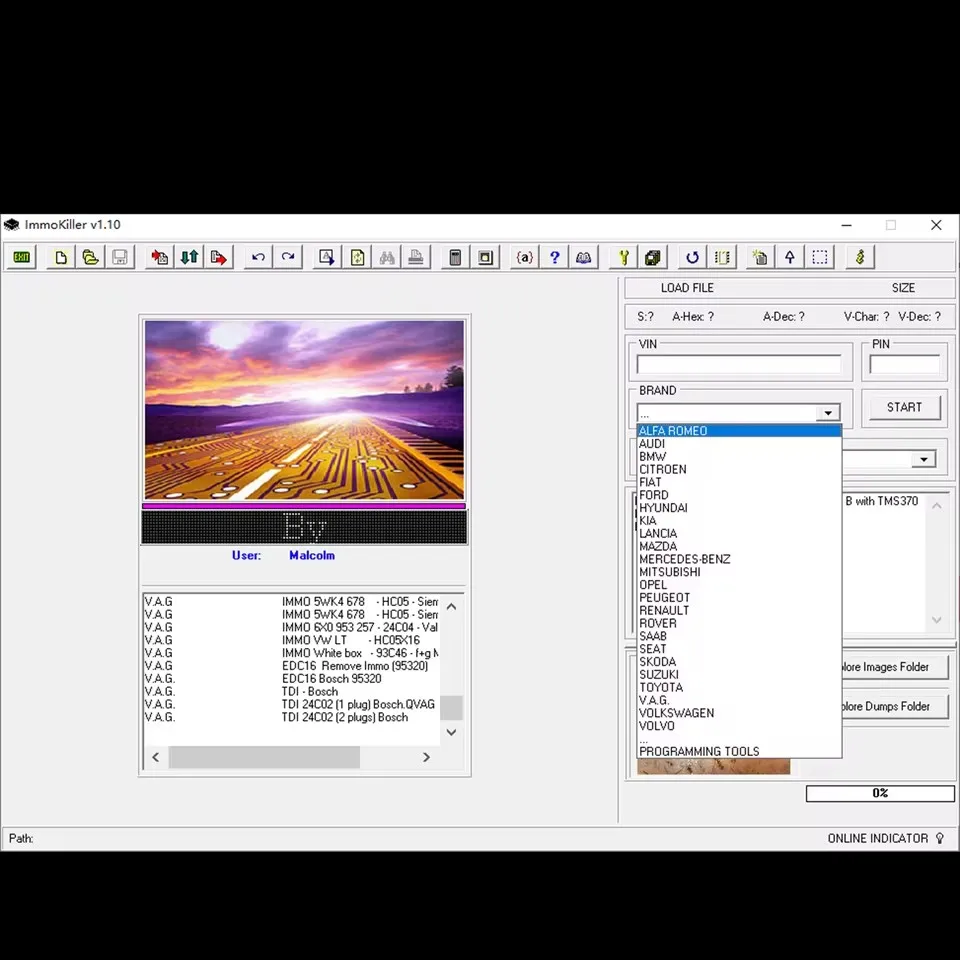Choose MERCEDES-BENZ in the brand list
Screen dimensions: 960x960
coord(685,559)
